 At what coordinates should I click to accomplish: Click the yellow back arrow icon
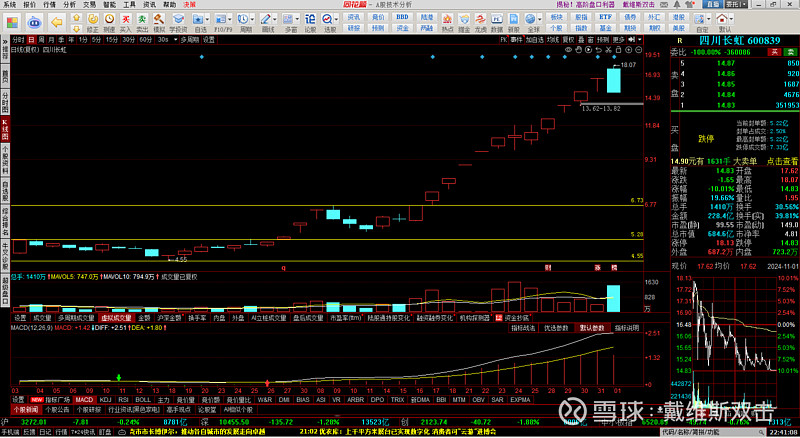coord(57,22)
